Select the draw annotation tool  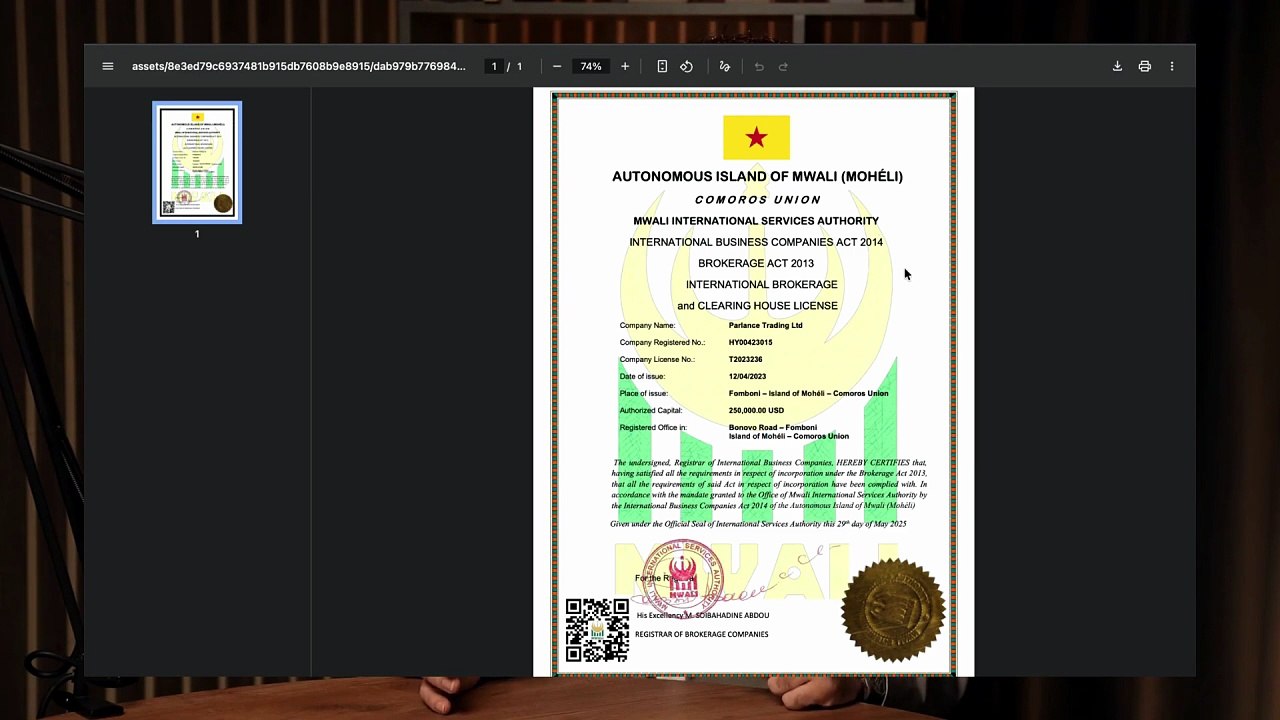pyautogui.click(x=725, y=67)
